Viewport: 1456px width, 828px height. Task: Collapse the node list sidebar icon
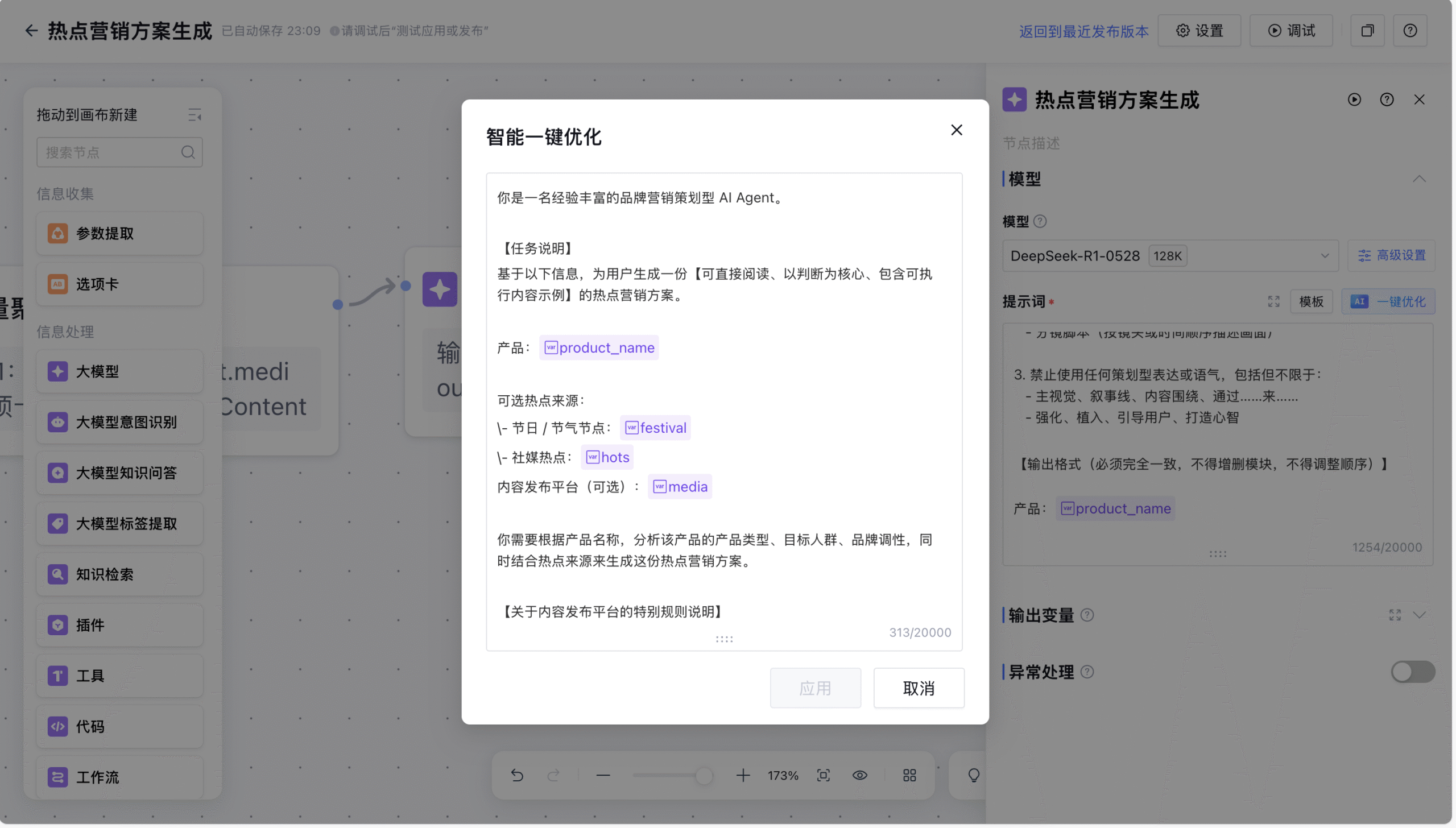click(195, 115)
